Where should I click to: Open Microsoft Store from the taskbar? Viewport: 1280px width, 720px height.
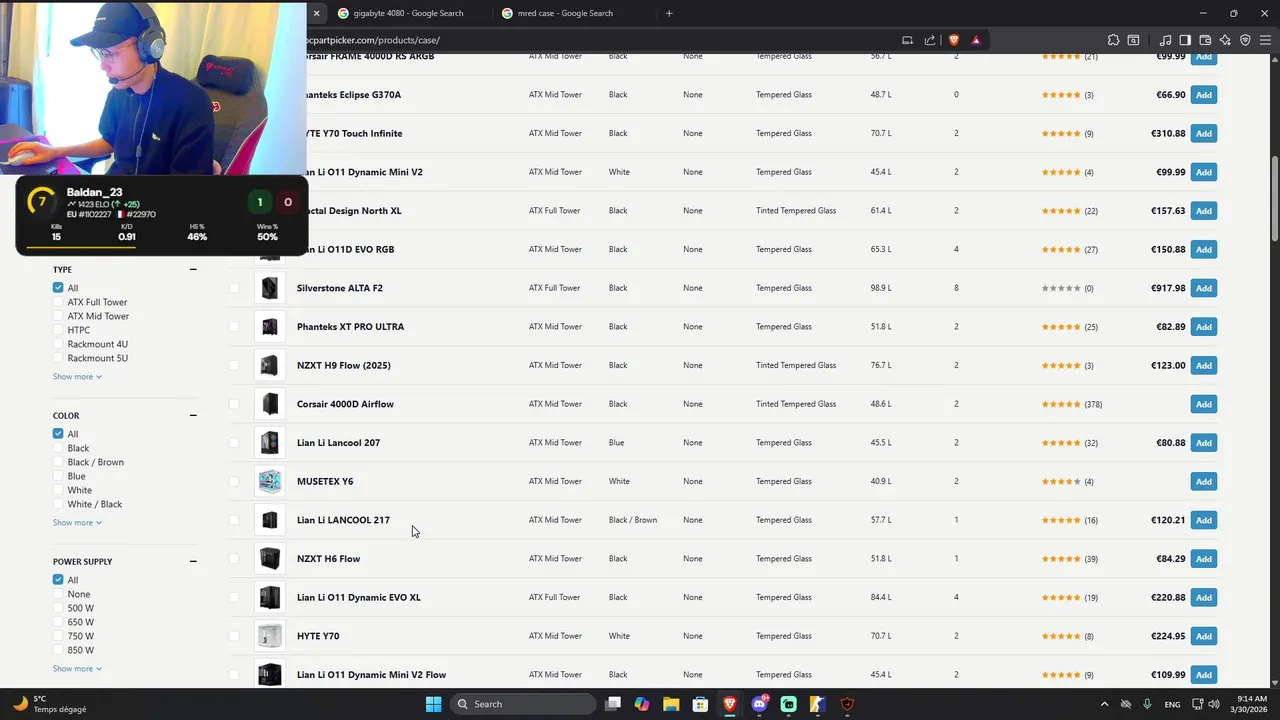(701, 704)
